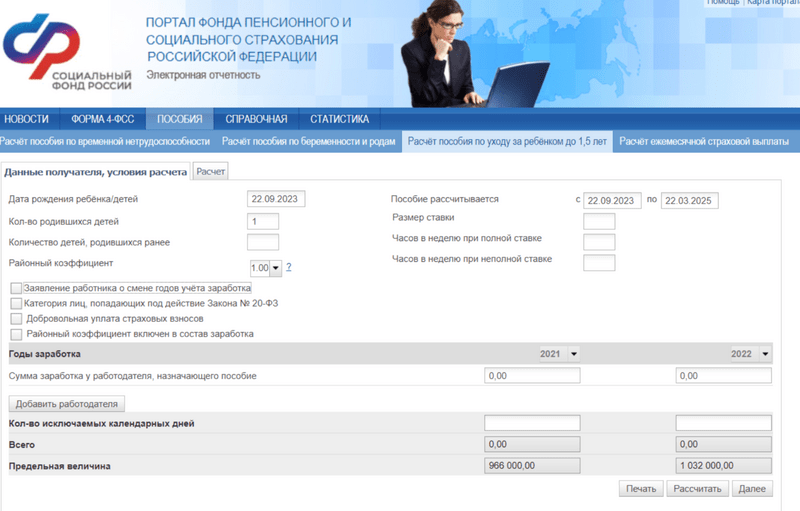Screen dimensions: 800x511
Task: Click the Всего total field for 2022
Action: (723, 444)
